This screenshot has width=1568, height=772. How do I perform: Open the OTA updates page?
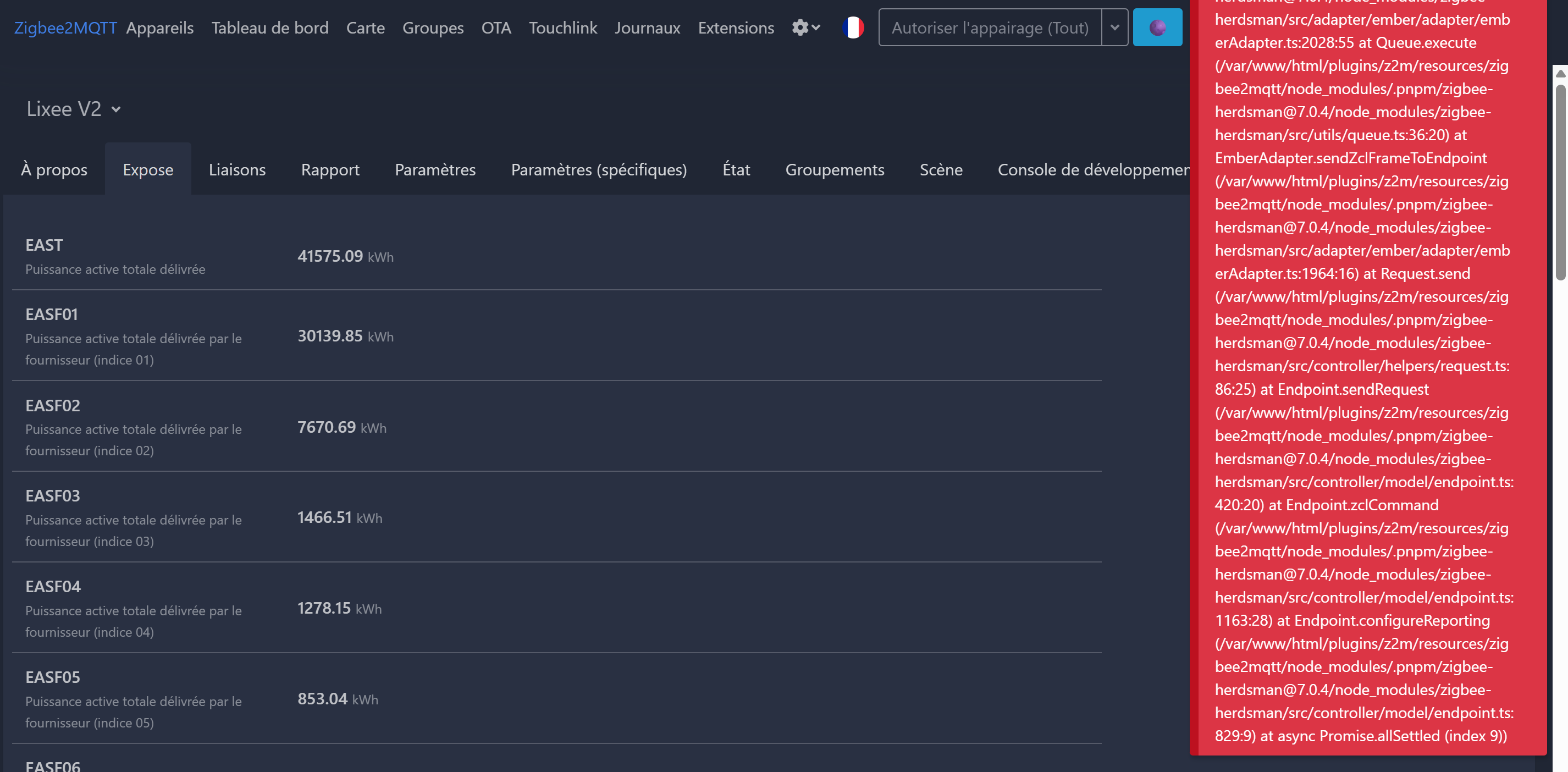pos(495,27)
